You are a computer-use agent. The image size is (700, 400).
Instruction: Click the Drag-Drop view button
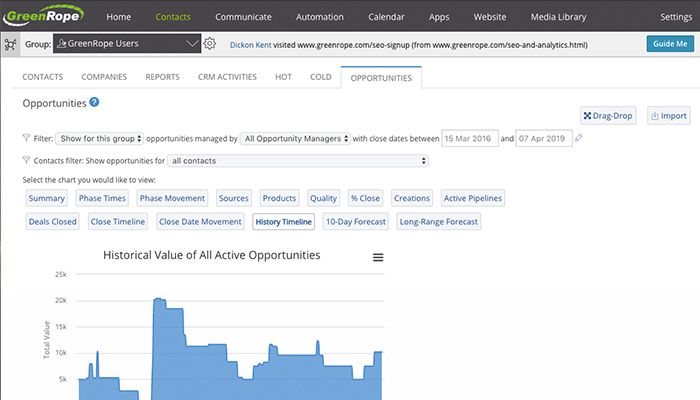(608, 116)
